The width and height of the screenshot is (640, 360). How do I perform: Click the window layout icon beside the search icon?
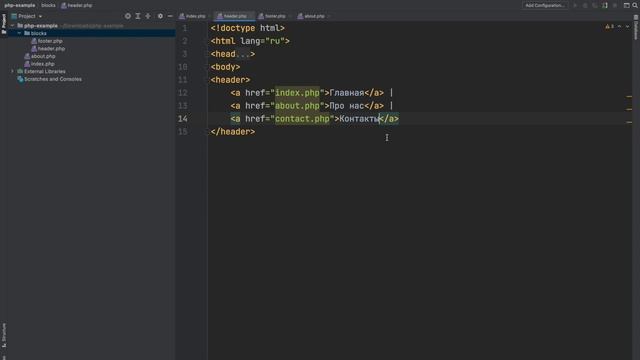tap(627, 5)
